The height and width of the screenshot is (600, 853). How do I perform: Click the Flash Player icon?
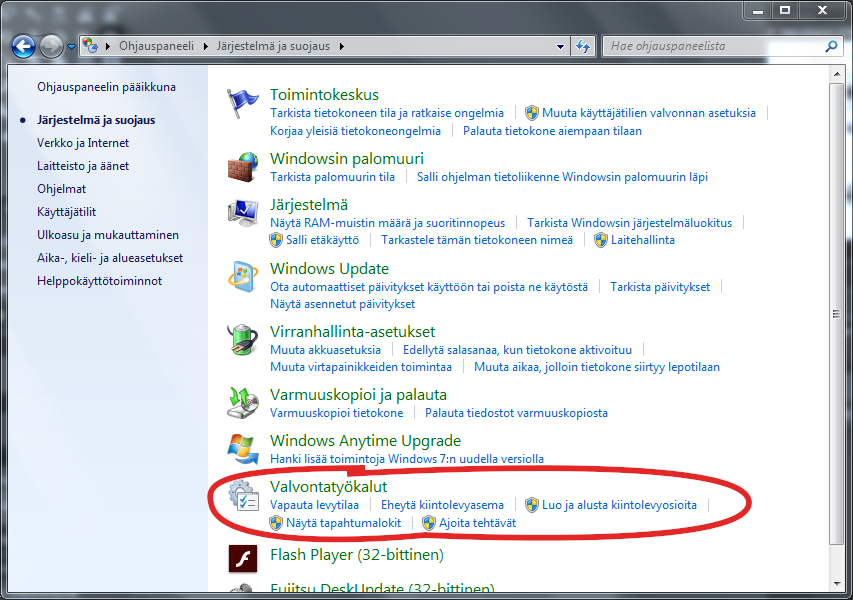coord(243,558)
